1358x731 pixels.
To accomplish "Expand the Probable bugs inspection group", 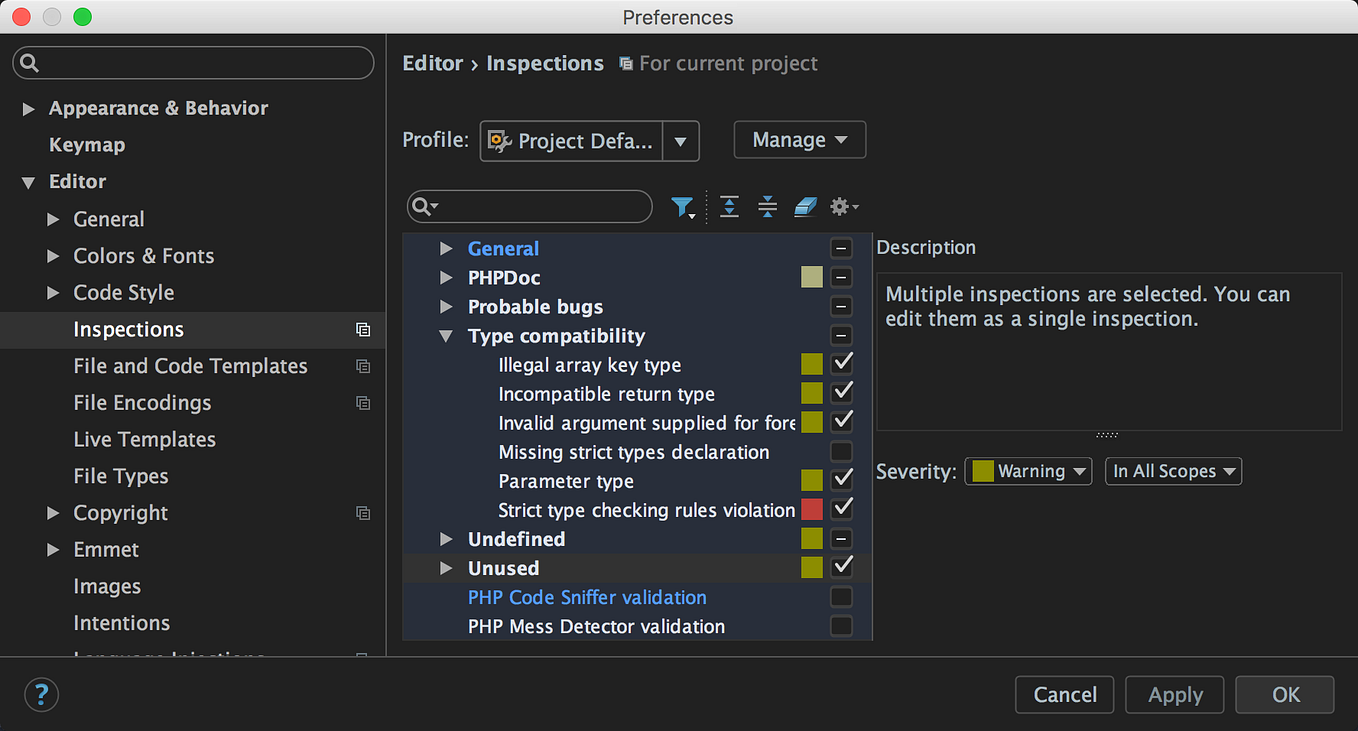I will 446,307.
